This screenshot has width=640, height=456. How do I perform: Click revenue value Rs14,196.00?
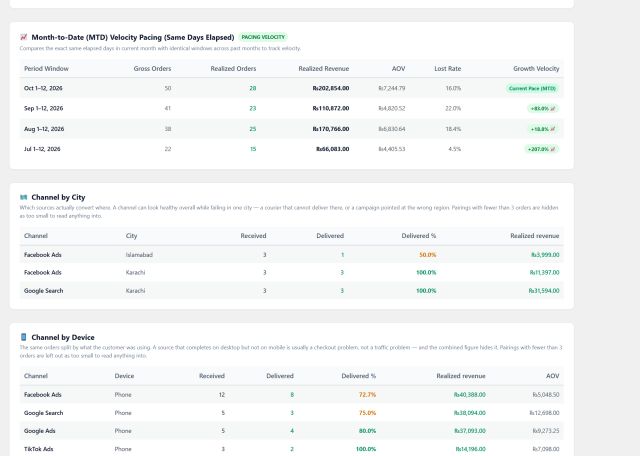pyautogui.click(x=471, y=449)
